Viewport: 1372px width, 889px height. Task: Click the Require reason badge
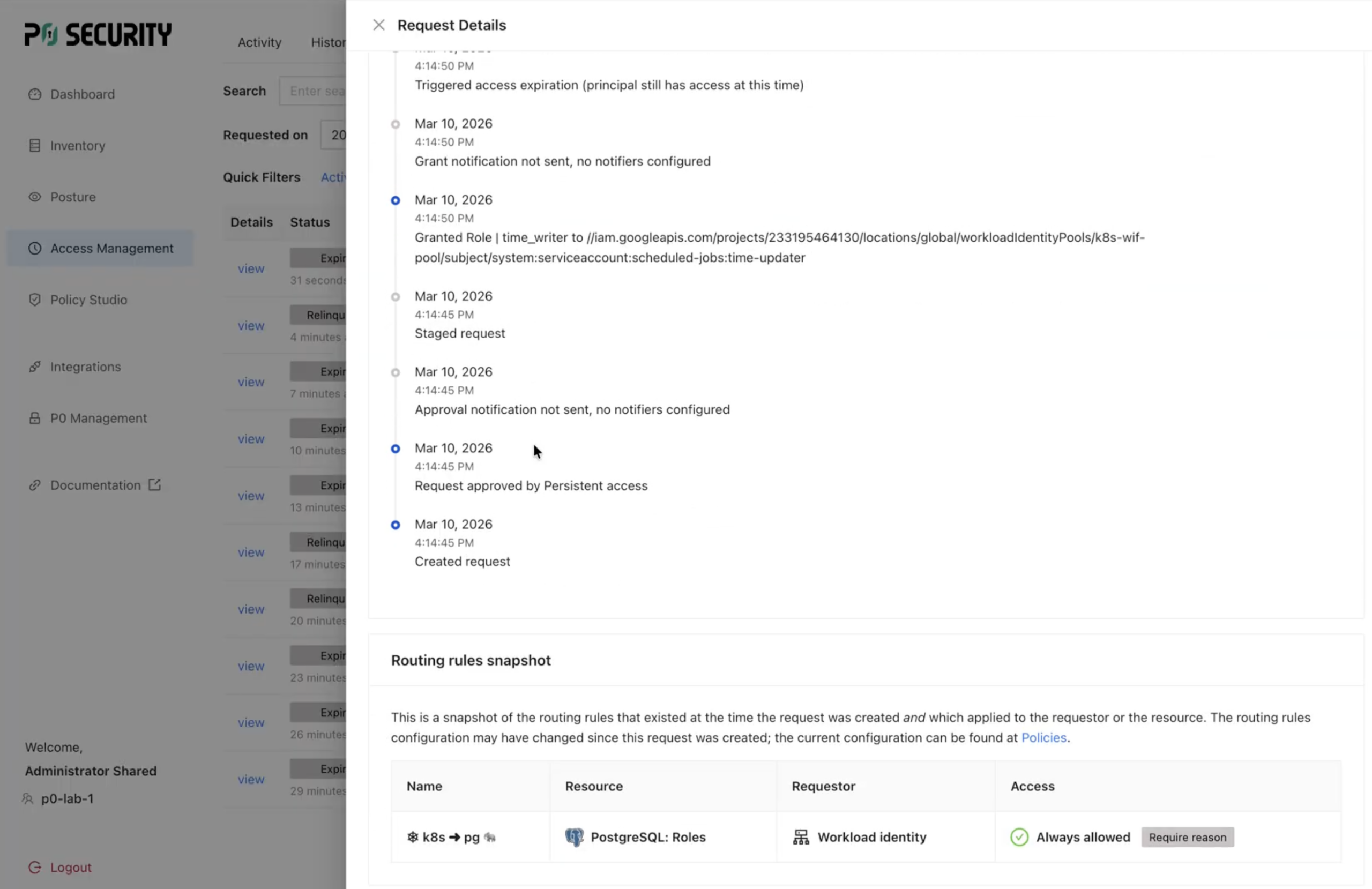(1187, 837)
